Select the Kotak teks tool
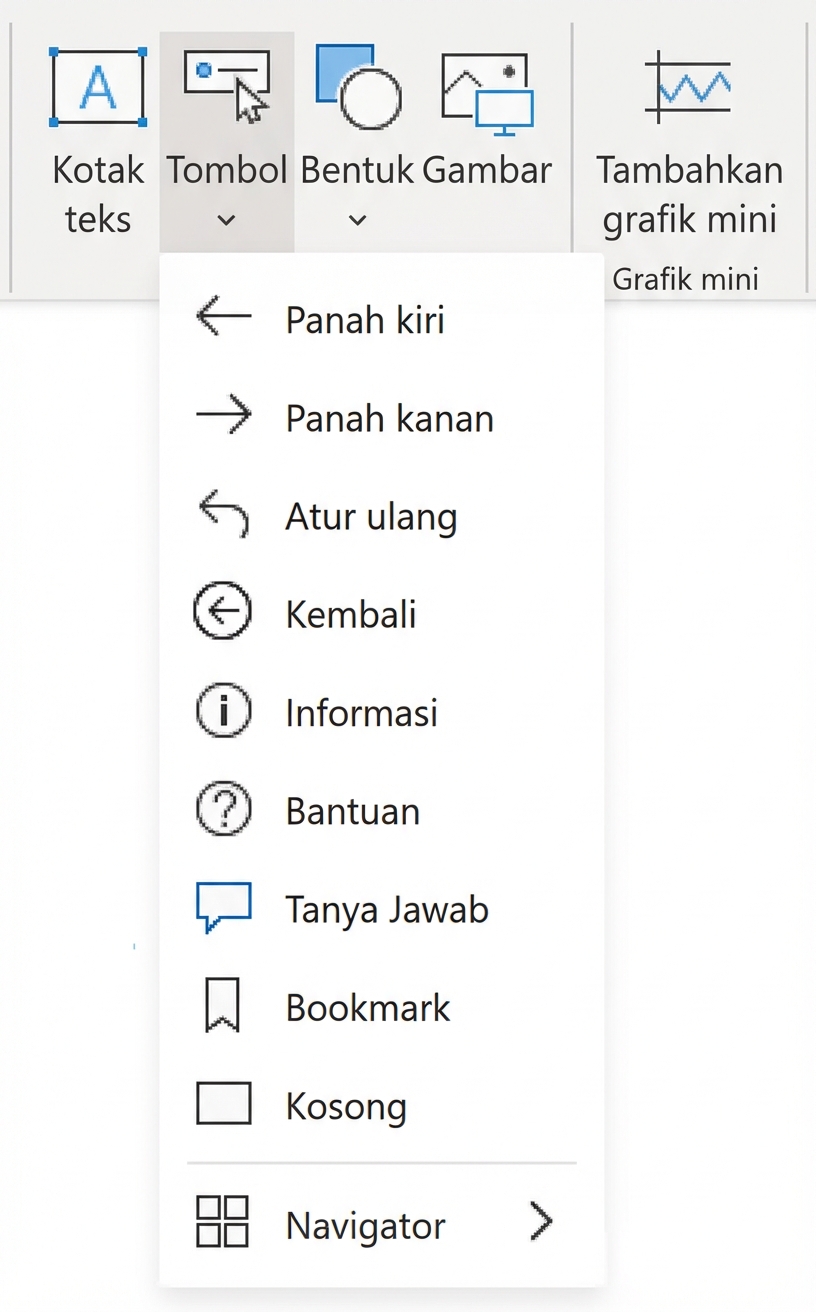The height and width of the screenshot is (1312, 816). click(x=97, y=140)
